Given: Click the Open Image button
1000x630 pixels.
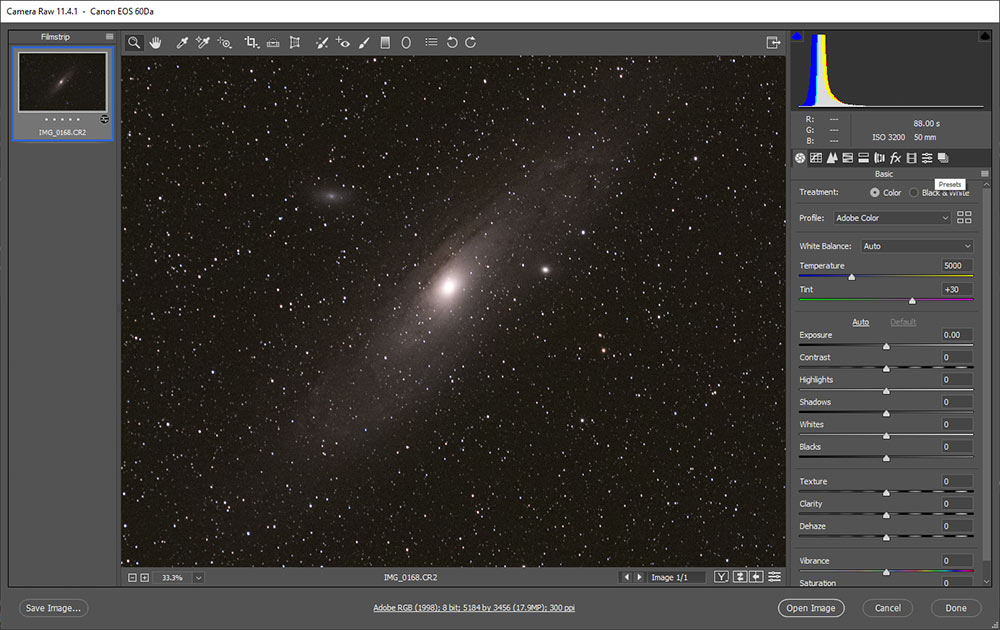Looking at the screenshot, I should (811, 608).
